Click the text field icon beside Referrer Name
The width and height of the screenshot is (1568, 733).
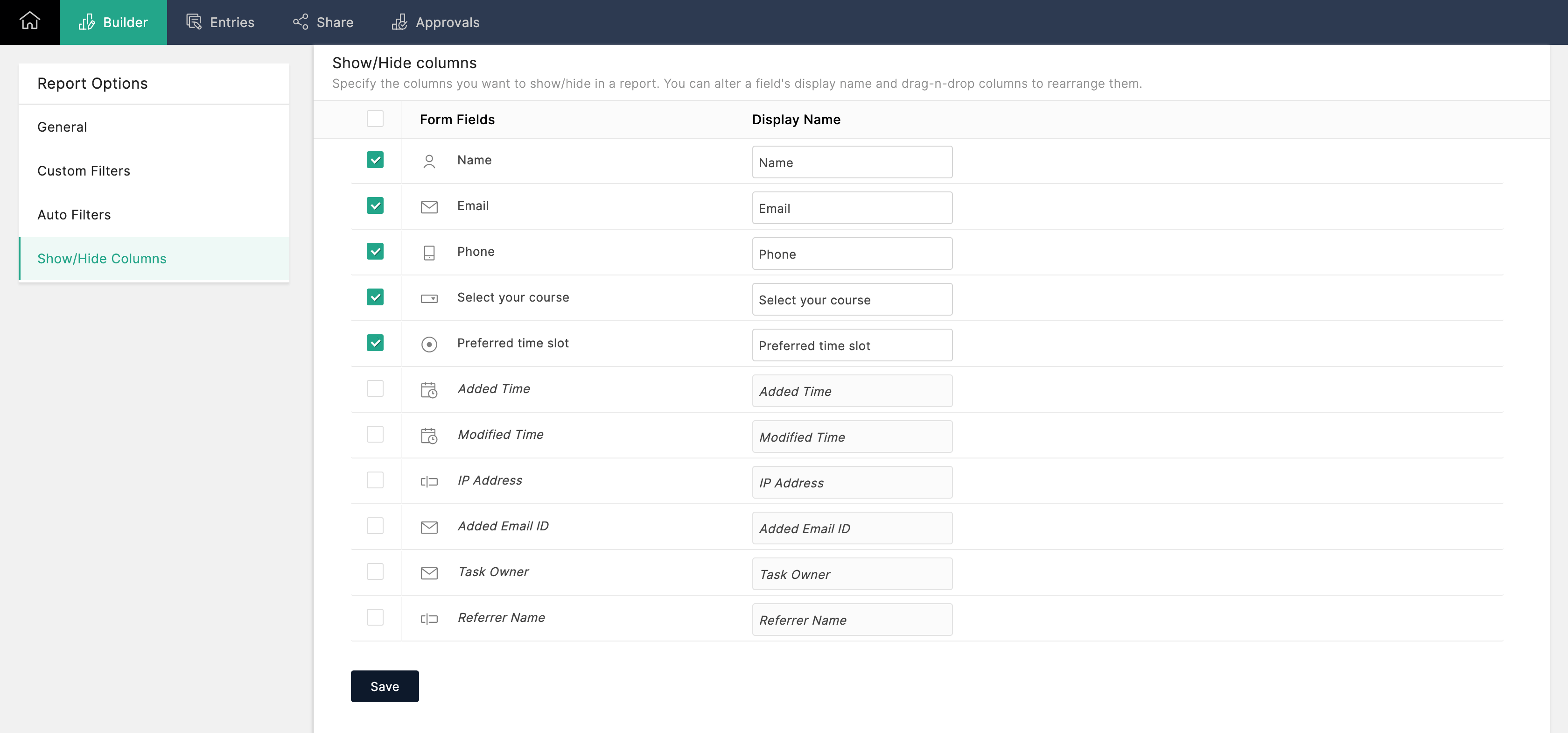point(429,619)
